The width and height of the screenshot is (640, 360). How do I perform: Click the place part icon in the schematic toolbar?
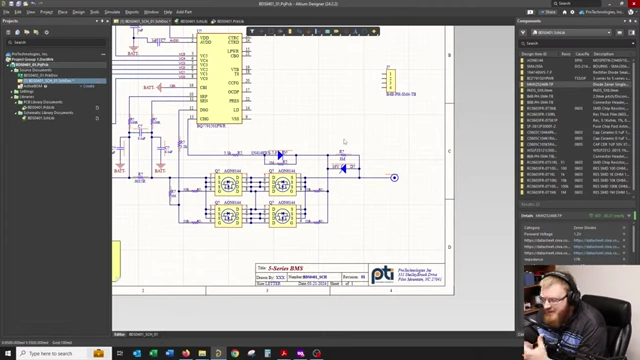pyautogui.click(x=290, y=31)
